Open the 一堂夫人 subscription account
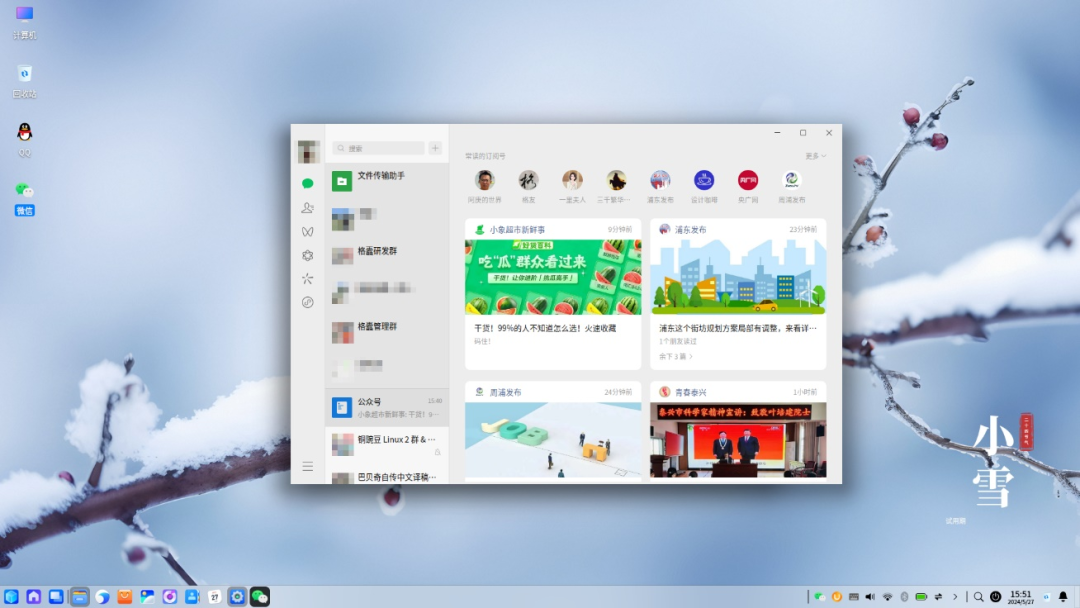The width and height of the screenshot is (1080, 608). point(572,187)
